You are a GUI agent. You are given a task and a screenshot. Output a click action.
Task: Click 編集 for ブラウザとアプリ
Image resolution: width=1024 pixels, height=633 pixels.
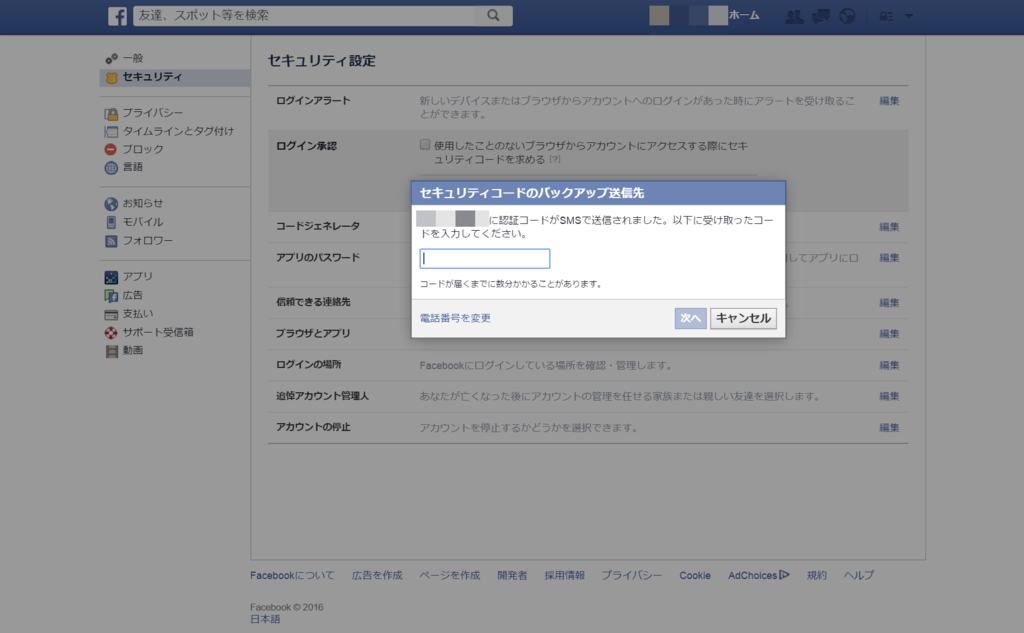[889, 334]
